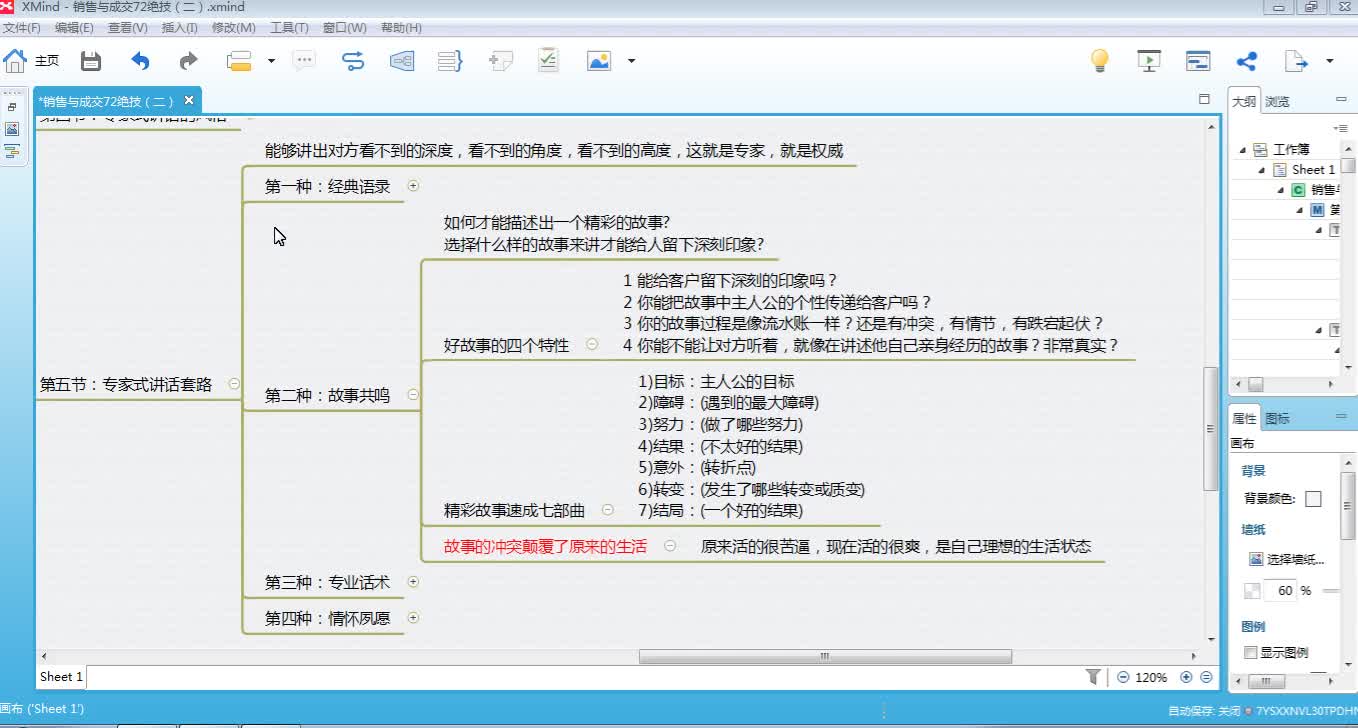Add a callout speech-bubble icon

[304, 61]
